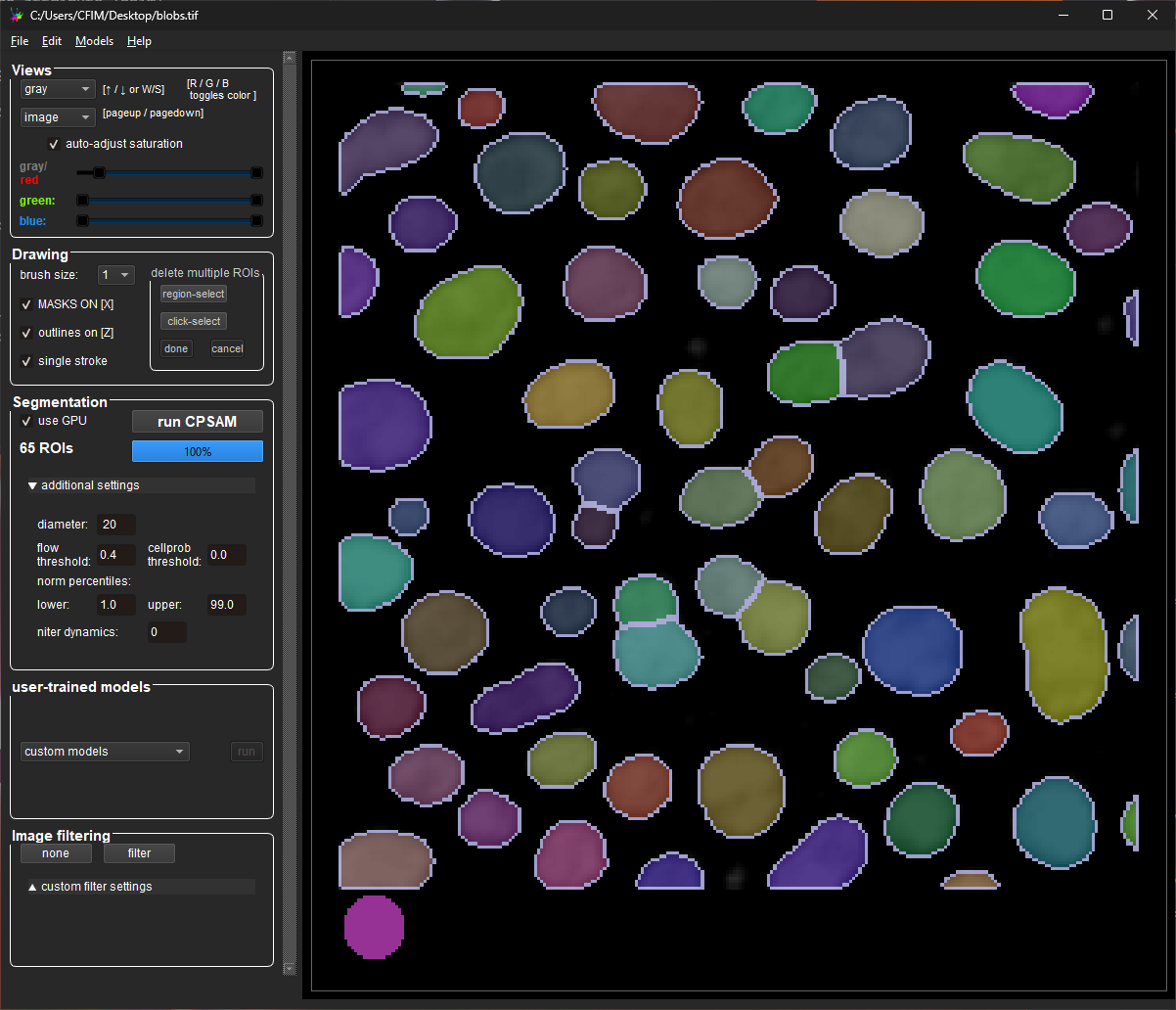Disable the outlines on checkbox
Image resolution: width=1176 pixels, height=1010 pixels.
(x=27, y=333)
